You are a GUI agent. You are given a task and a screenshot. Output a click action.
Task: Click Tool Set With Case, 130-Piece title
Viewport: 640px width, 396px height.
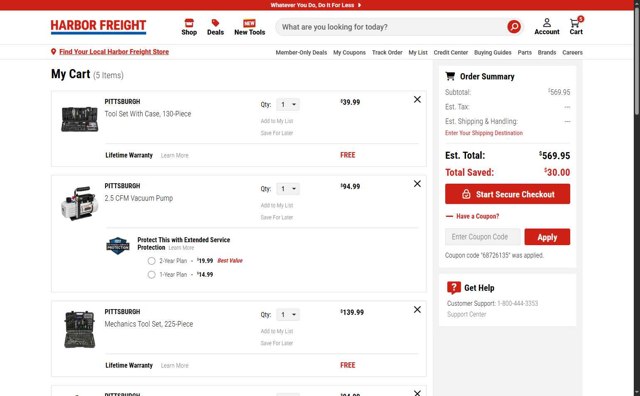click(148, 114)
